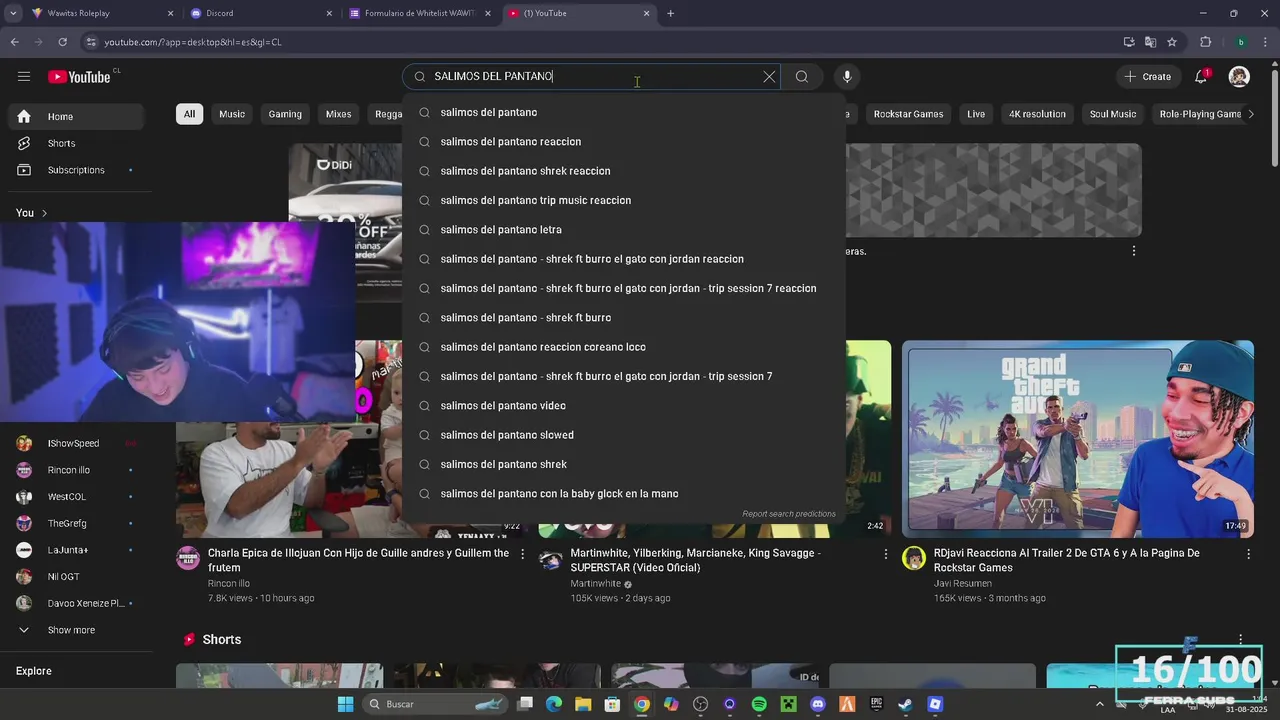The width and height of the screenshot is (1280, 720).
Task: Select the Mixes category chip
Action: (339, 114)
